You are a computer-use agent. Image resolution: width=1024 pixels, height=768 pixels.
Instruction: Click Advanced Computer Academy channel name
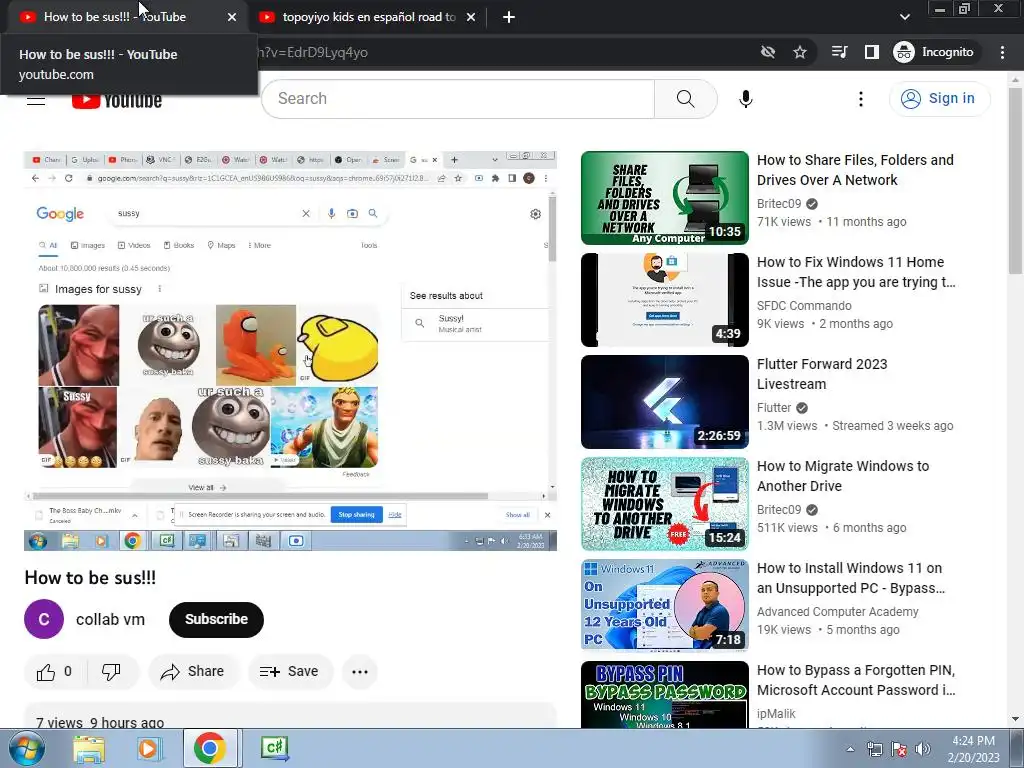[837, 612]
